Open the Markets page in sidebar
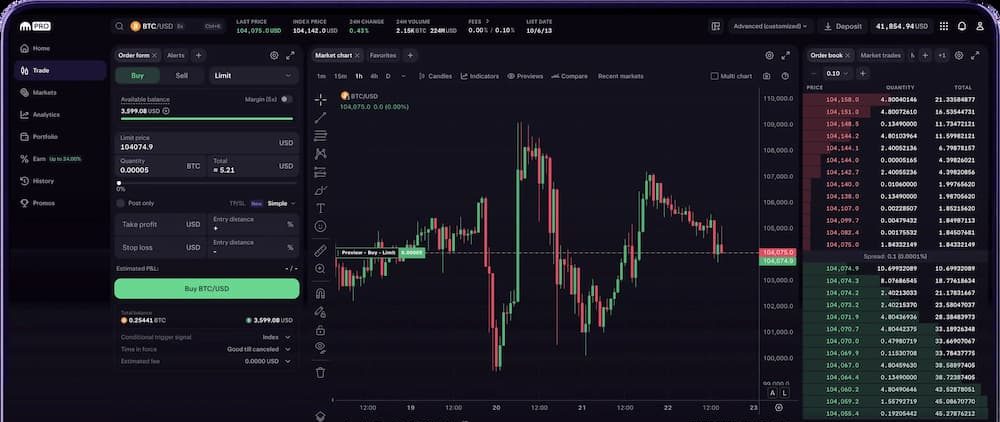1000x422 pixels. pyautogui.click(x=59, y=92)
